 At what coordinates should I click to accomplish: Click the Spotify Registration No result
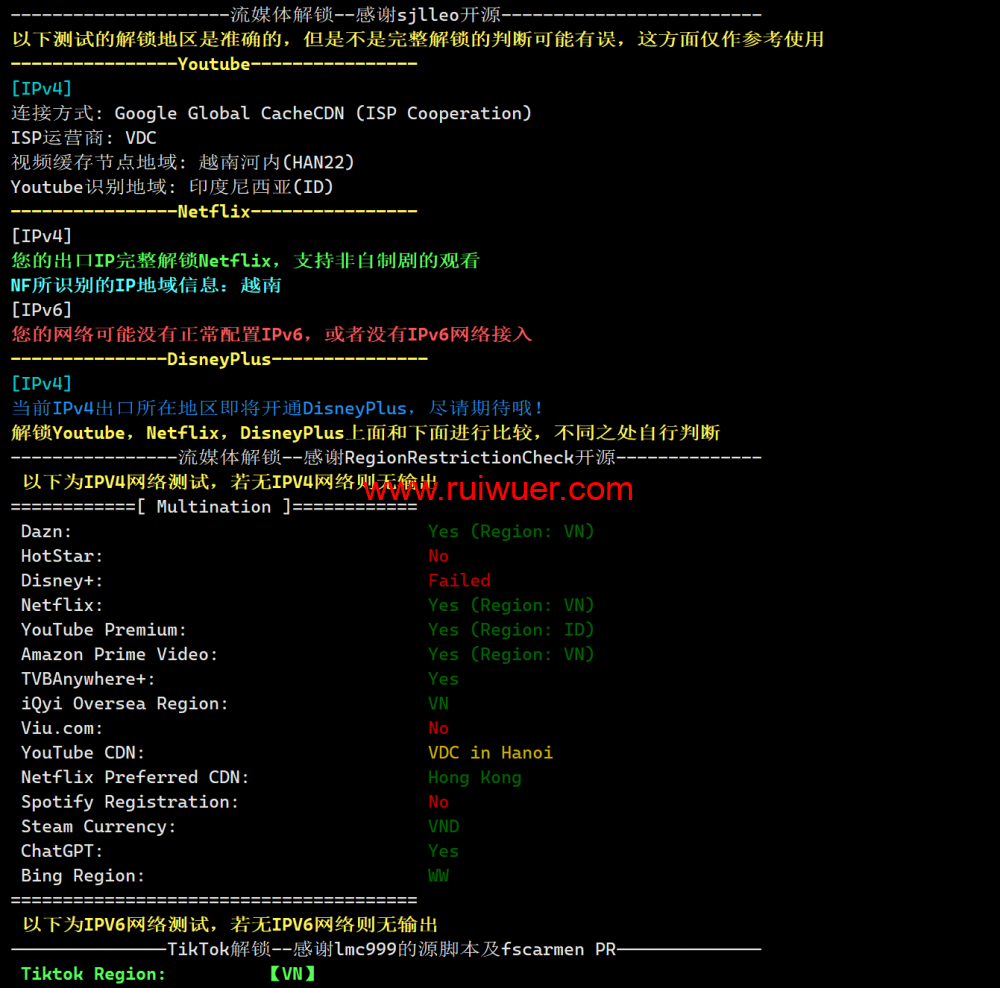click(438, 802)
